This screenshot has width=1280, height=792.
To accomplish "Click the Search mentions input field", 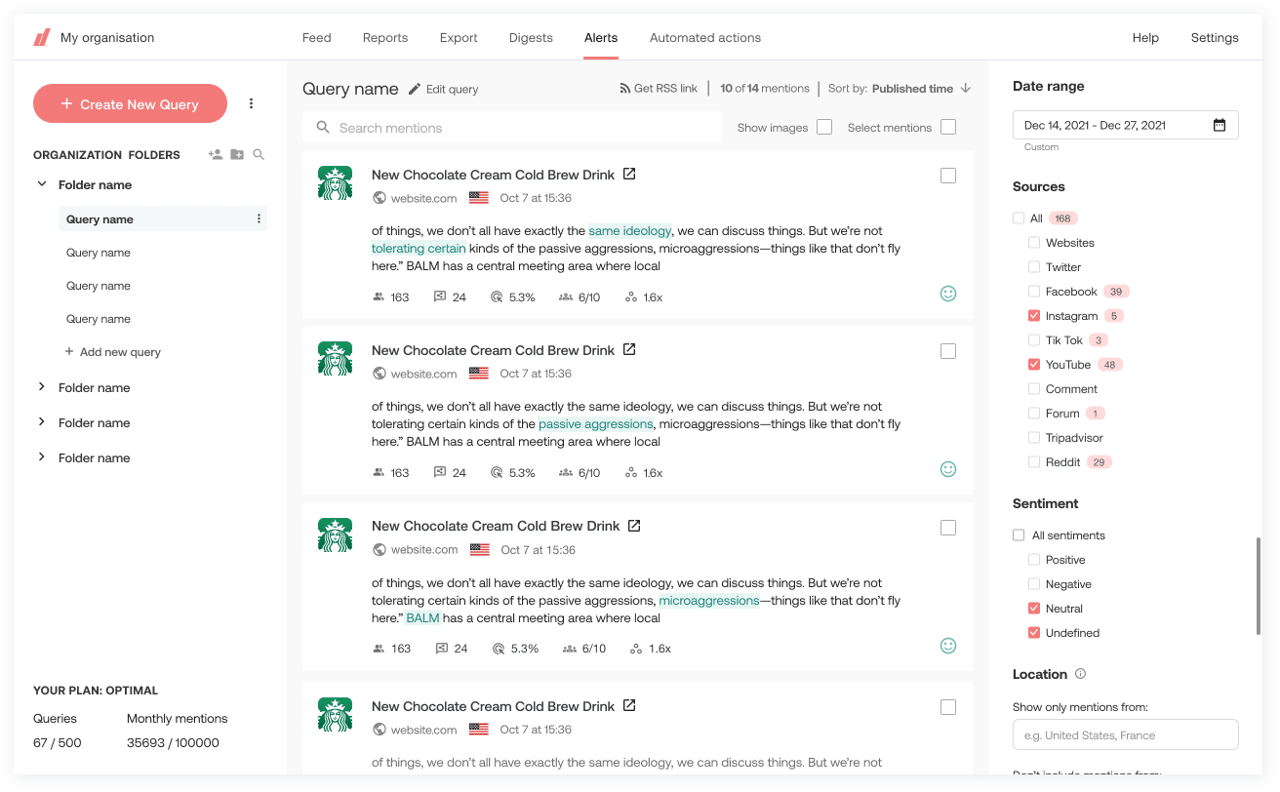I will click(512, 128).
